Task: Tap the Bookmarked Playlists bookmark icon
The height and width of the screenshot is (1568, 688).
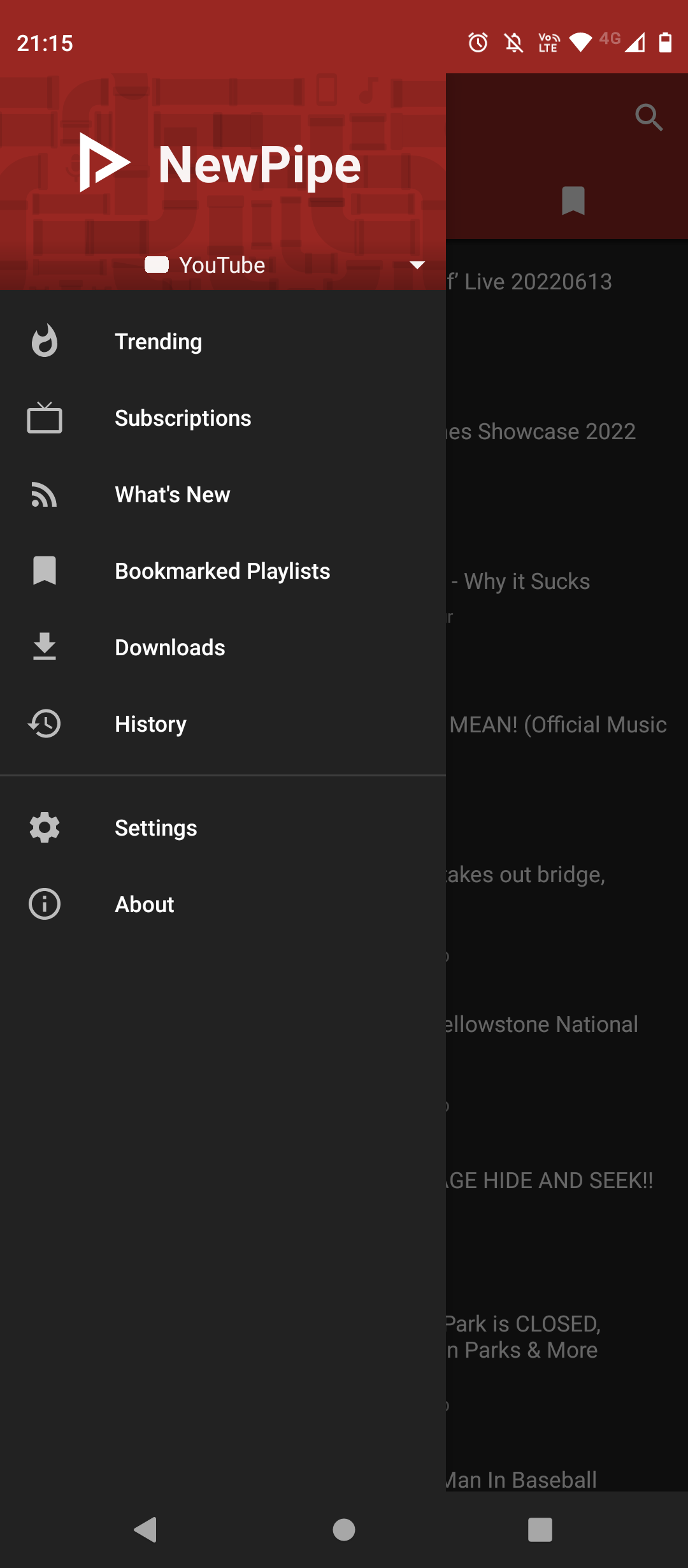Action: pyautogui.click(x=45, y=570)
